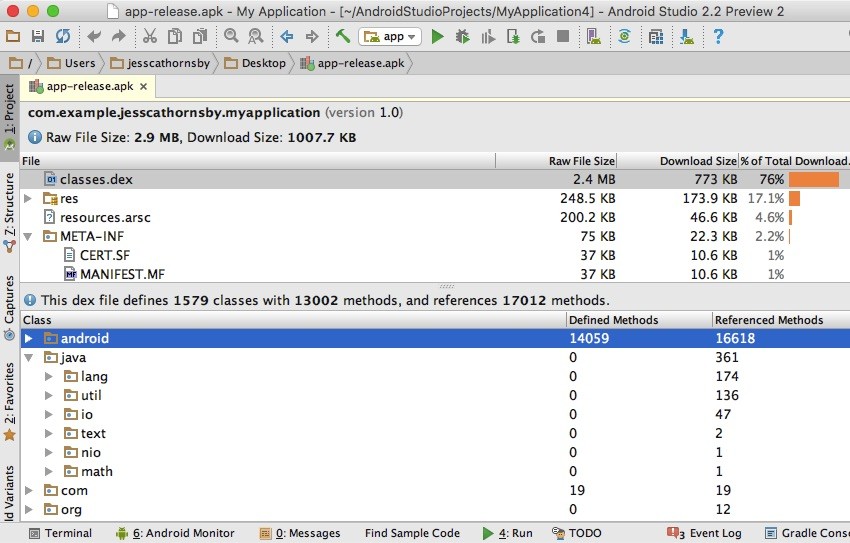This screenshot has height=543, width=850.
Task: Click the panel splitter grip above dex info
Action: coord(447,286)
